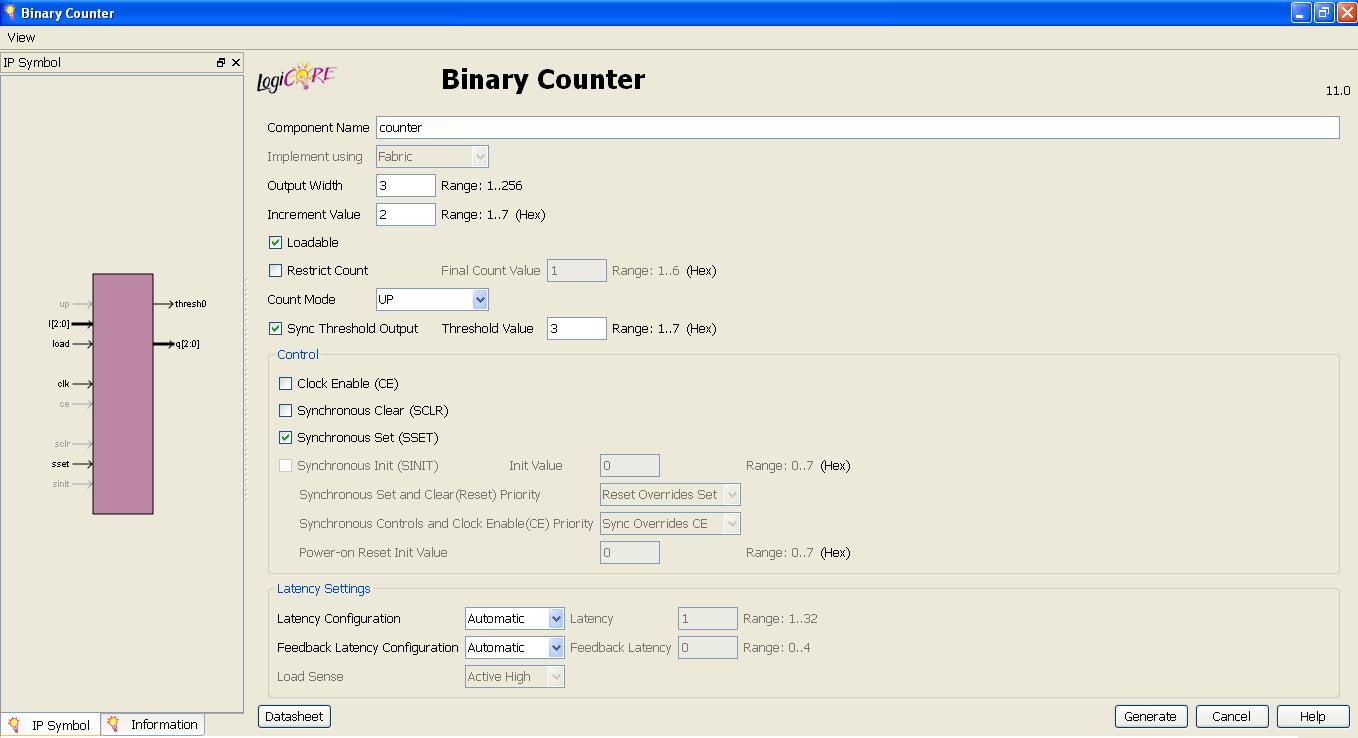Click the counter symbol diagram
The width and height of the screenshot is (1358, 738).
122,393
